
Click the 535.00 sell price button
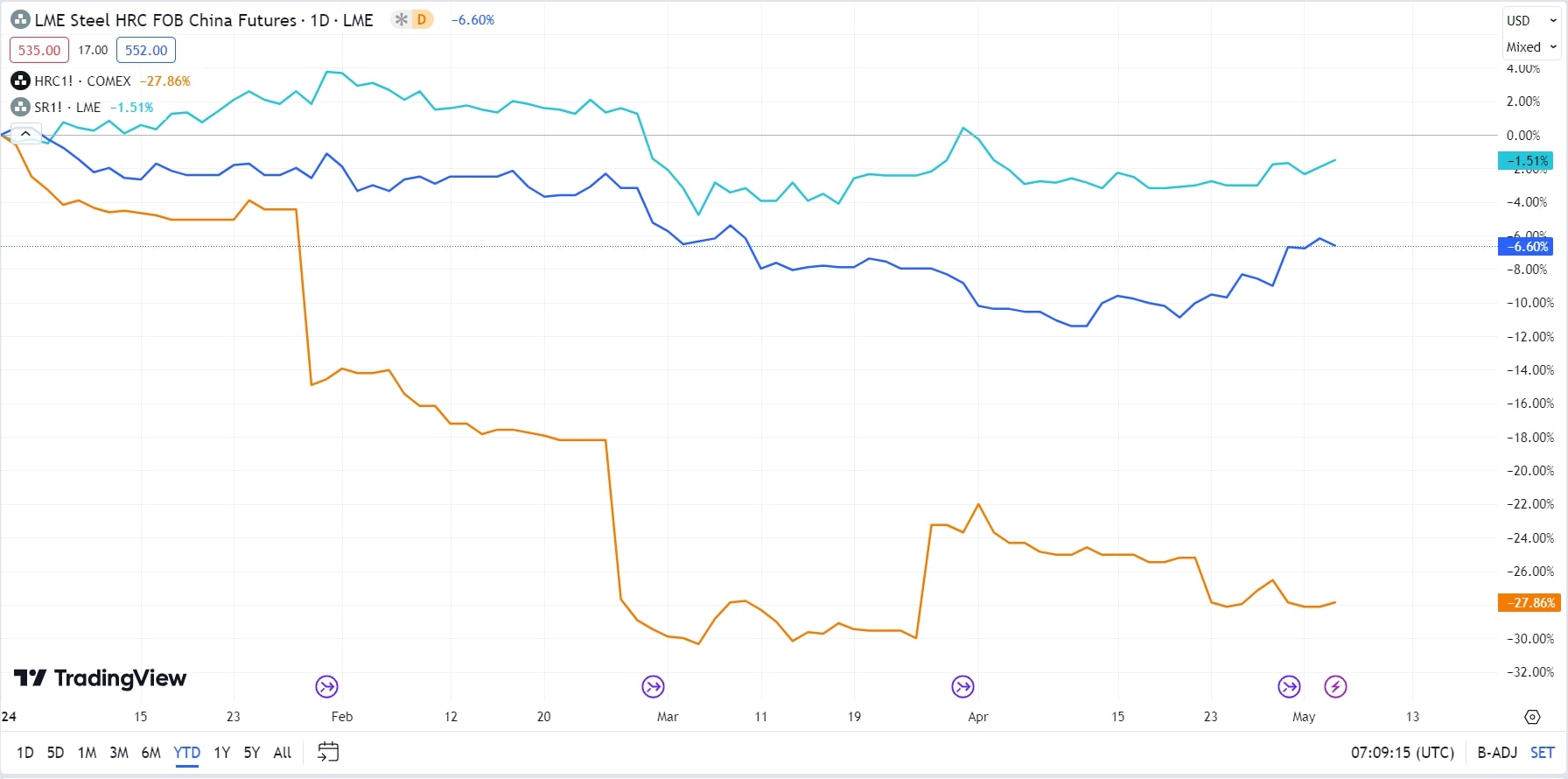[38, 50]
